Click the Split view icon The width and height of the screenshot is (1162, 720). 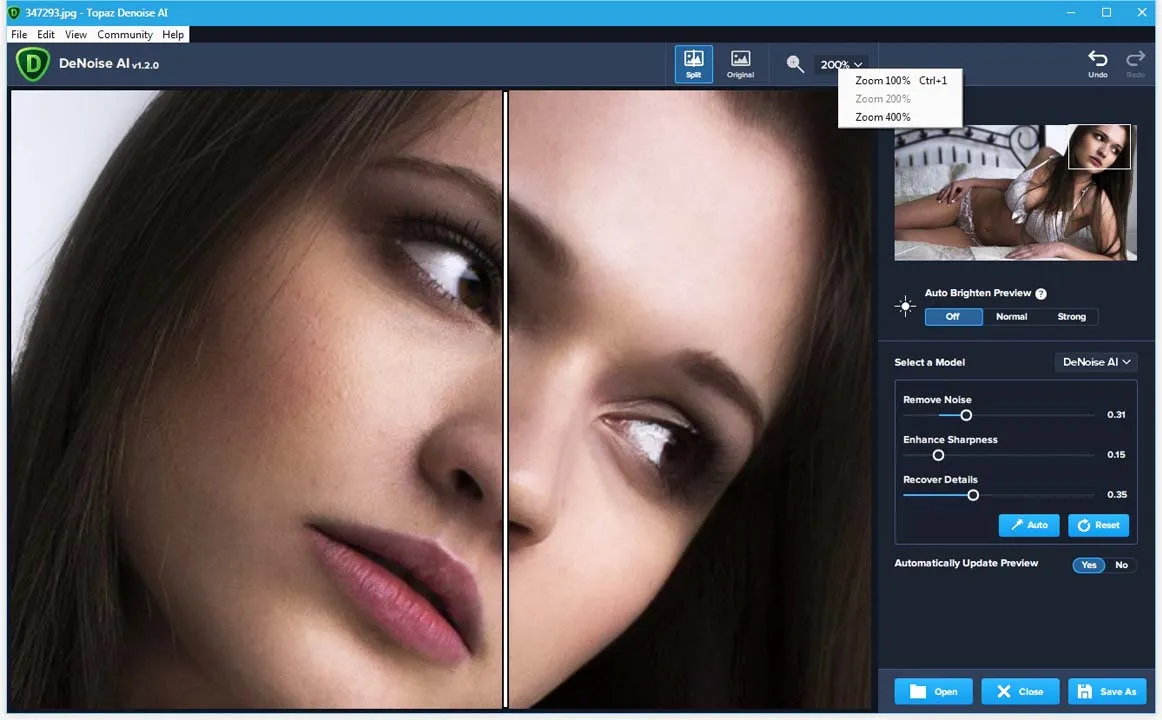click(x=693, y=63)
